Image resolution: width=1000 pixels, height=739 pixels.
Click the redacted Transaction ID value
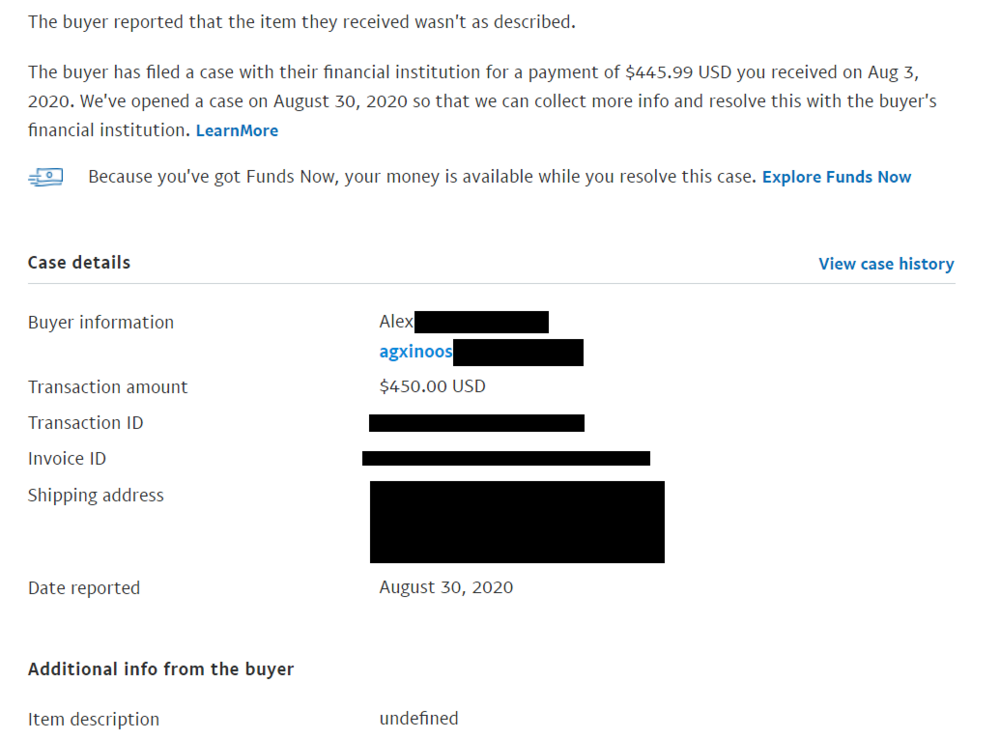[x=476, y=423]
